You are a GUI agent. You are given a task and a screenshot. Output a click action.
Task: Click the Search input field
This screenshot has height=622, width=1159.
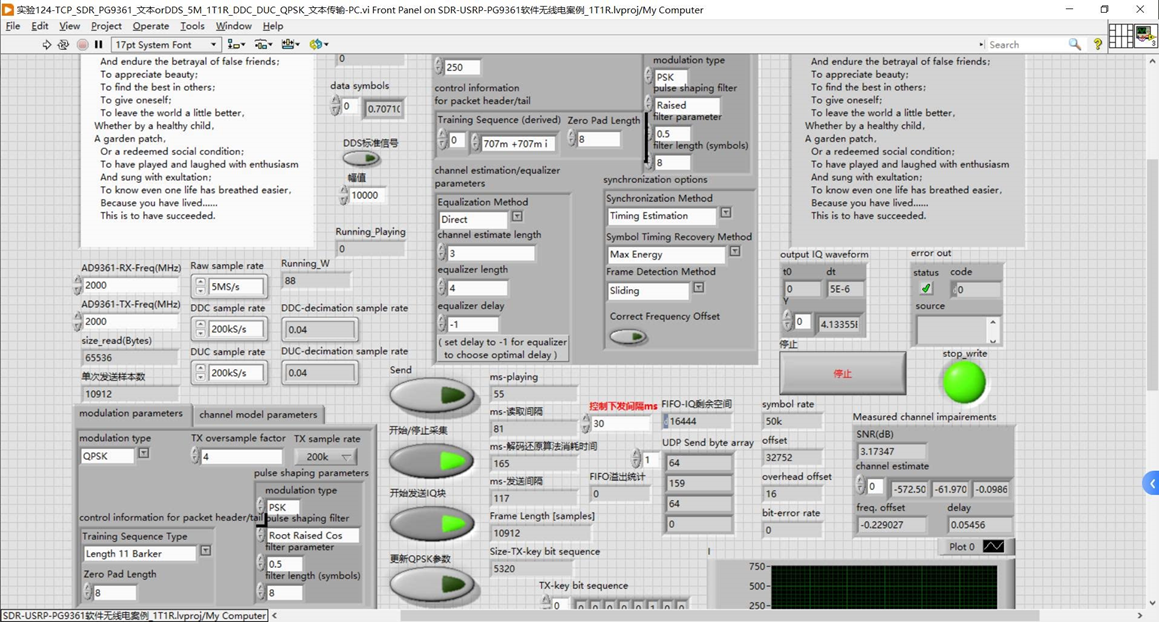[1026, 44]
